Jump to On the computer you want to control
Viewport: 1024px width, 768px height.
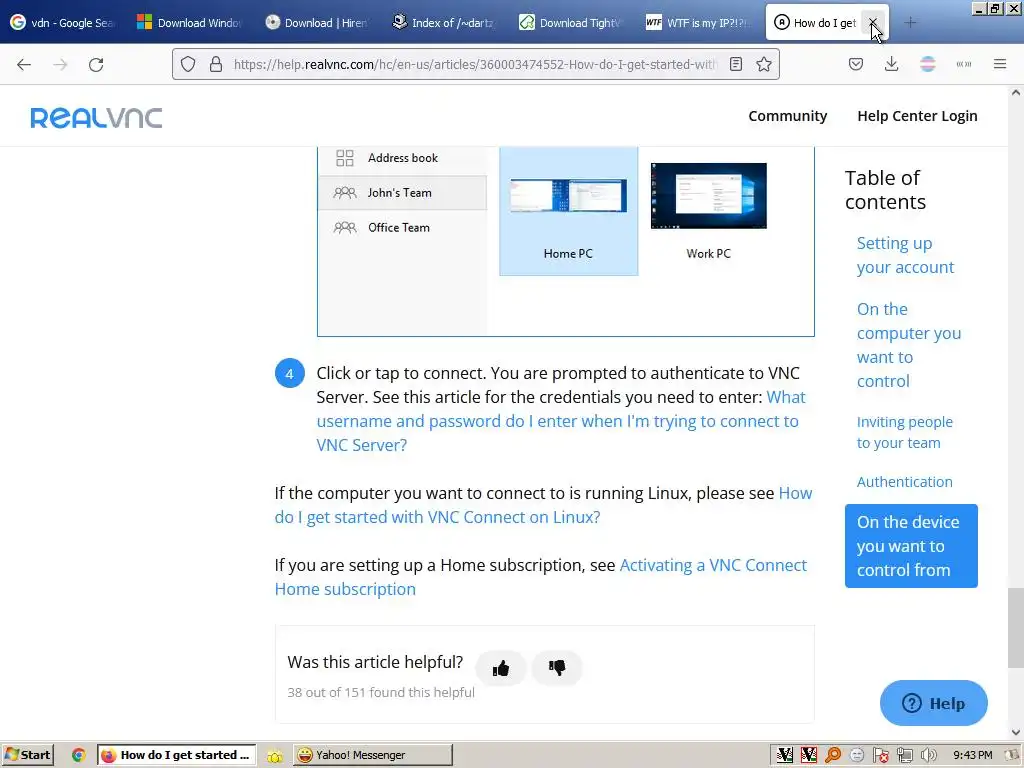[909, 345]
